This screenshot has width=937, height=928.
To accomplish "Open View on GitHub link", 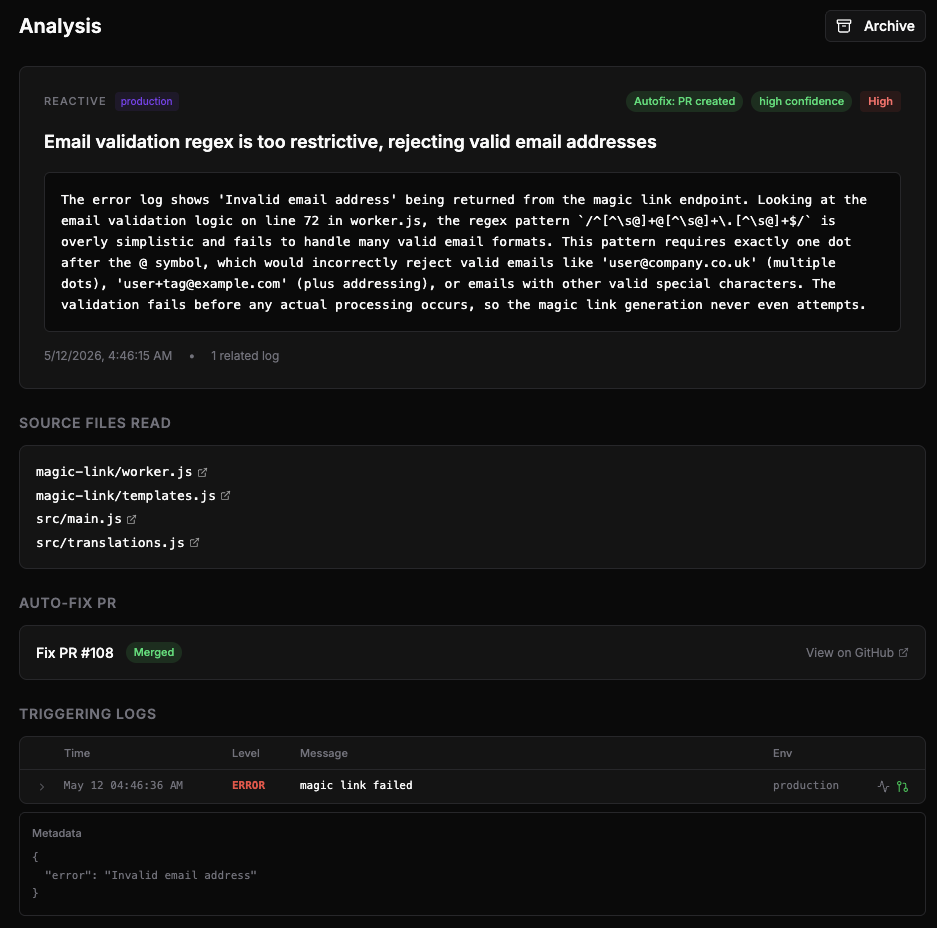I will pyautogui.click(x=857, y=653).
